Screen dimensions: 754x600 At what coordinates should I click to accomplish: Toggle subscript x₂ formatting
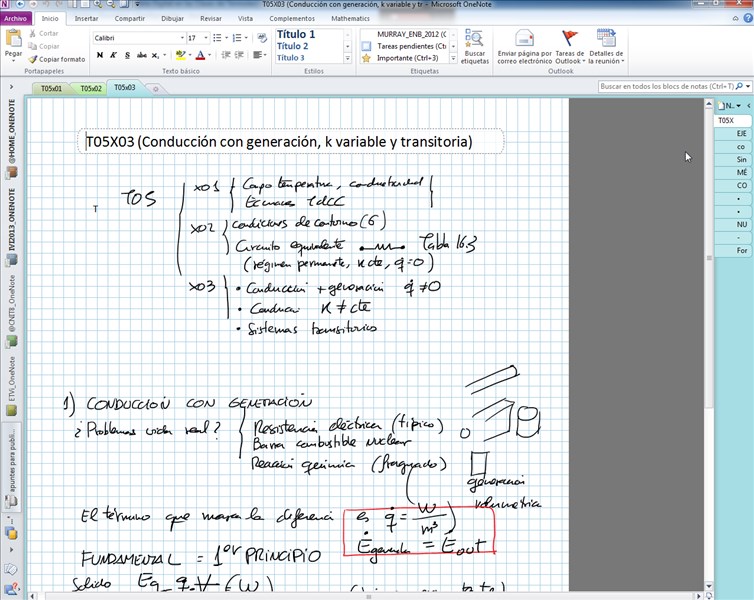(155, 55)
